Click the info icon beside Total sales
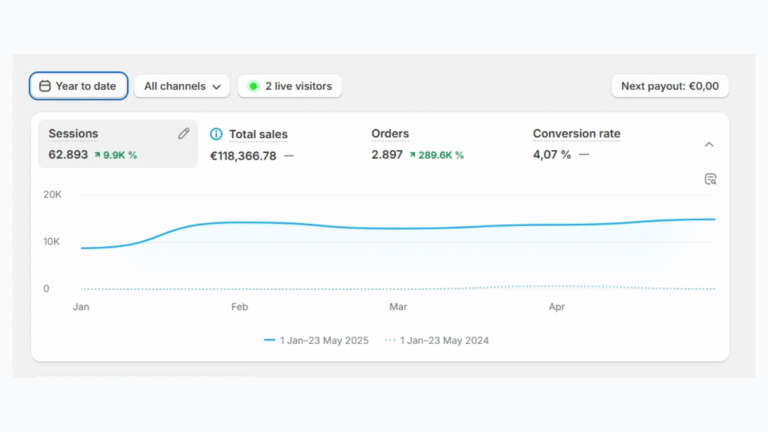Screen dimensions: 768x432 tap(216, 134)
